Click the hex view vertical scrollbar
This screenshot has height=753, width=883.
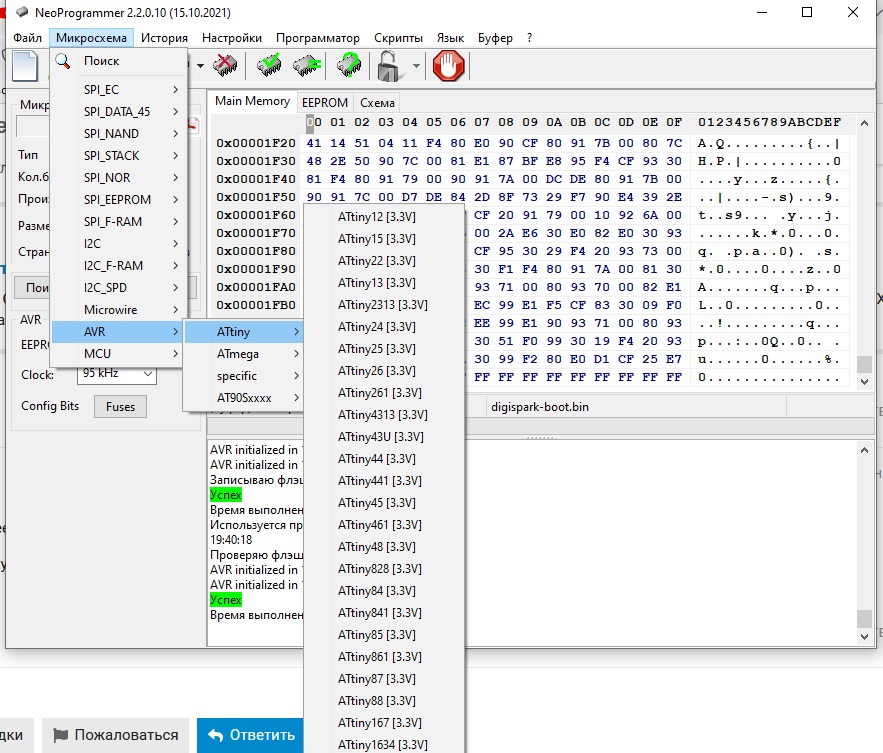(864, 250)
